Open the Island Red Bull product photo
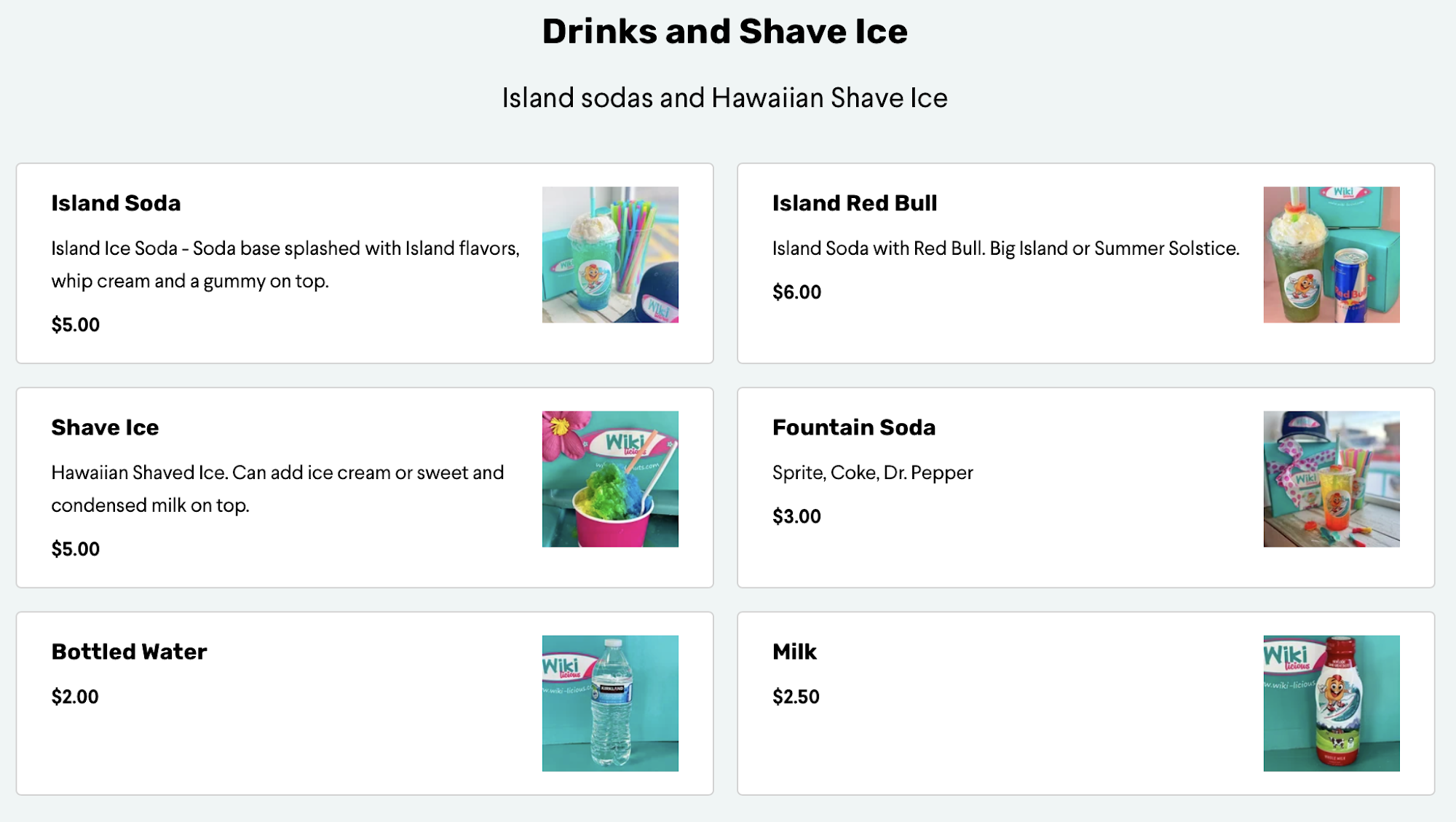The width and height of the screenshot is (1456, 822). pos(1331,255)
